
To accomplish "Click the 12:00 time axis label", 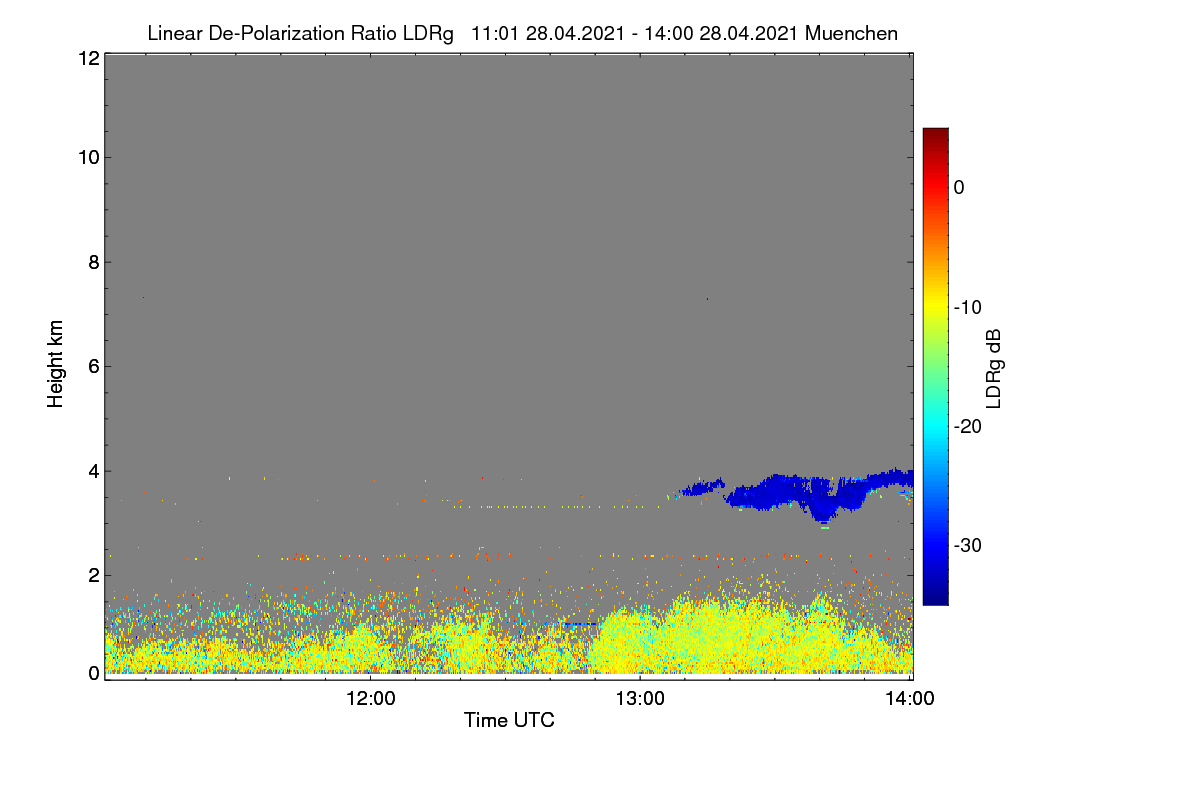I will pyautogui.click(x=370, y=700).
